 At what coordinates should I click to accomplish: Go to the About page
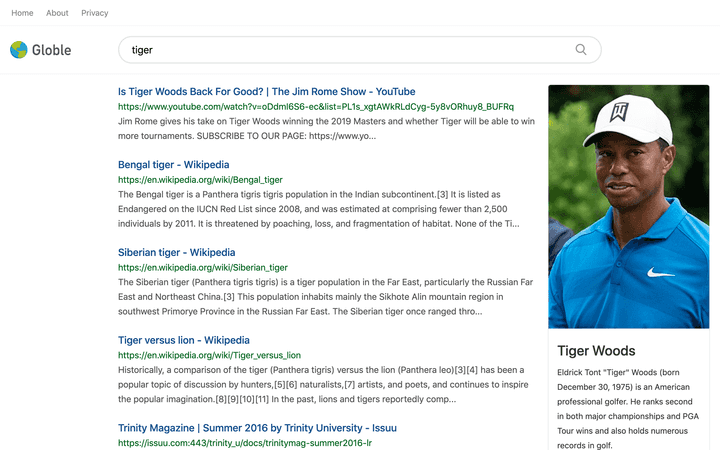[57, 13]
